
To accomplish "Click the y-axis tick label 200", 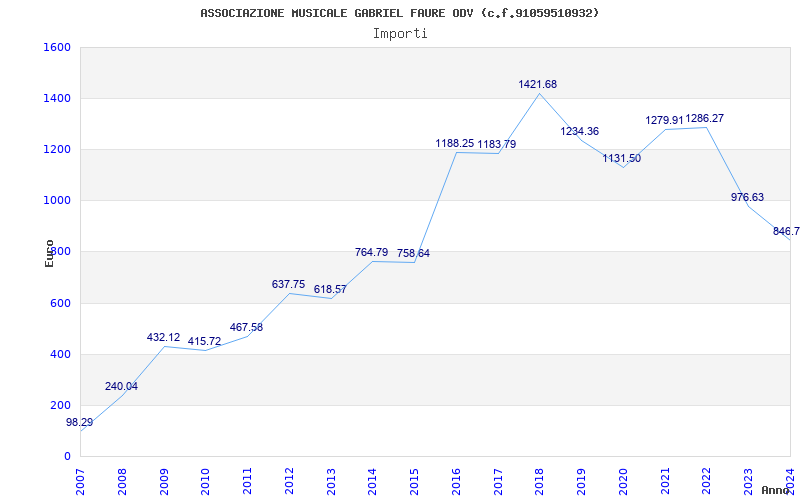I will tap(60, 406).
